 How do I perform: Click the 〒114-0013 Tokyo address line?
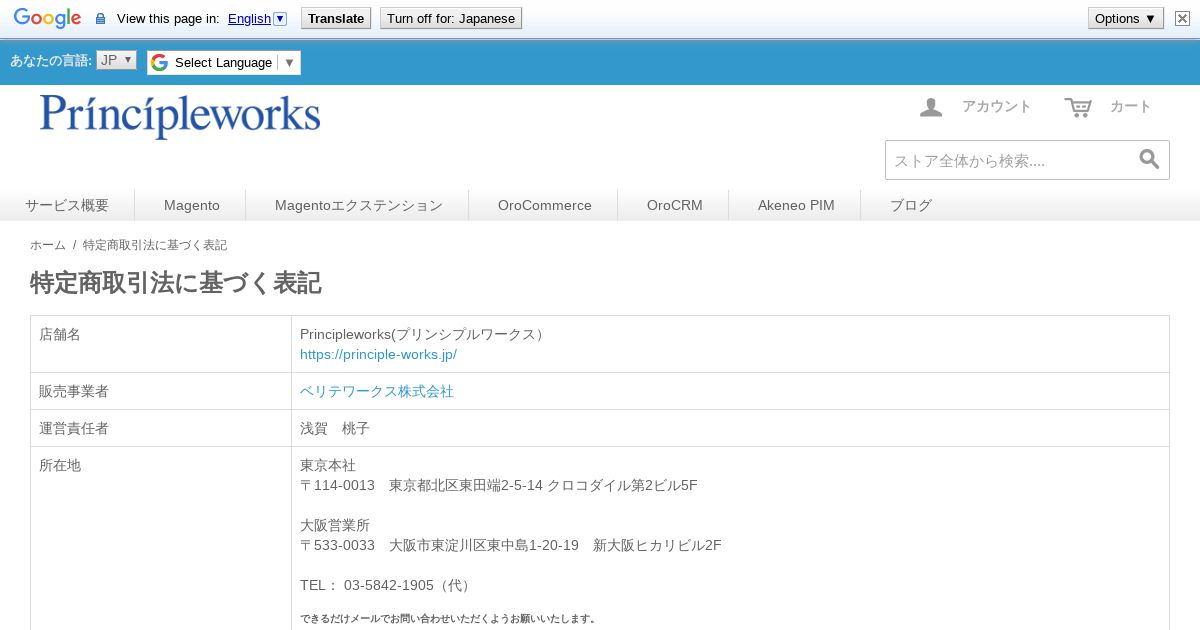coord(499,485)
